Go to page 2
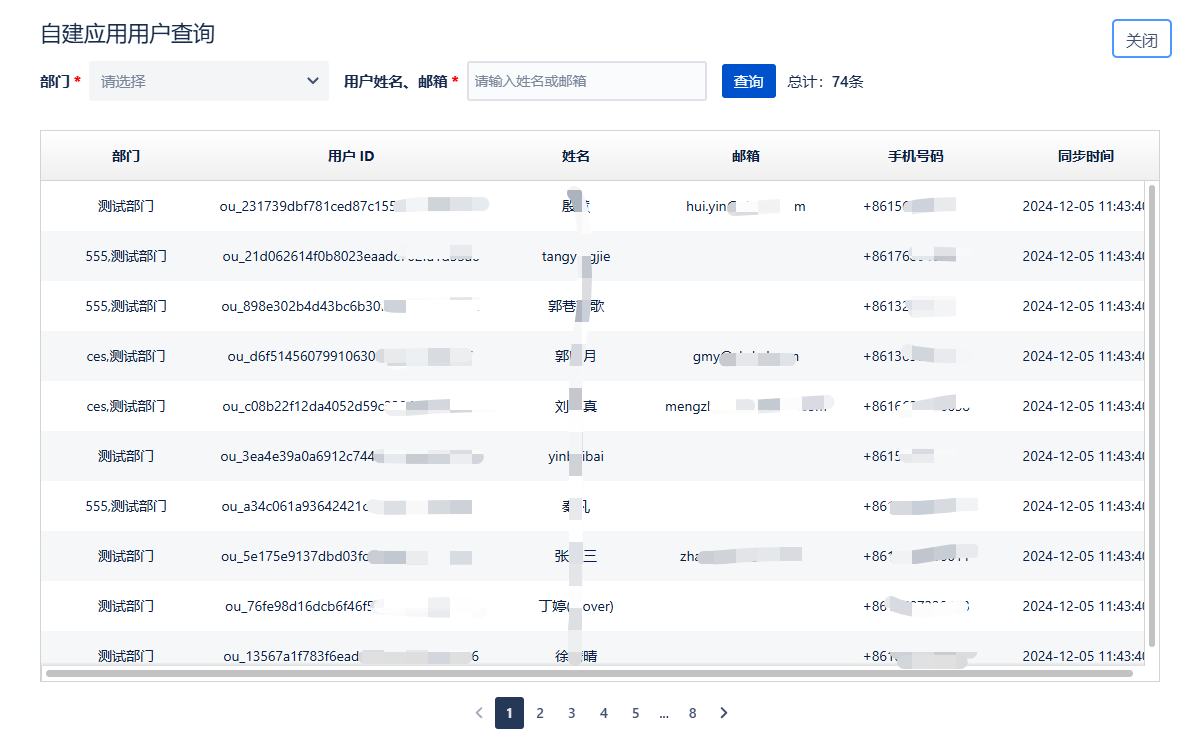The width and height of the screenshot is (1184, 735). pyautogui.click(x=540, y=712)
